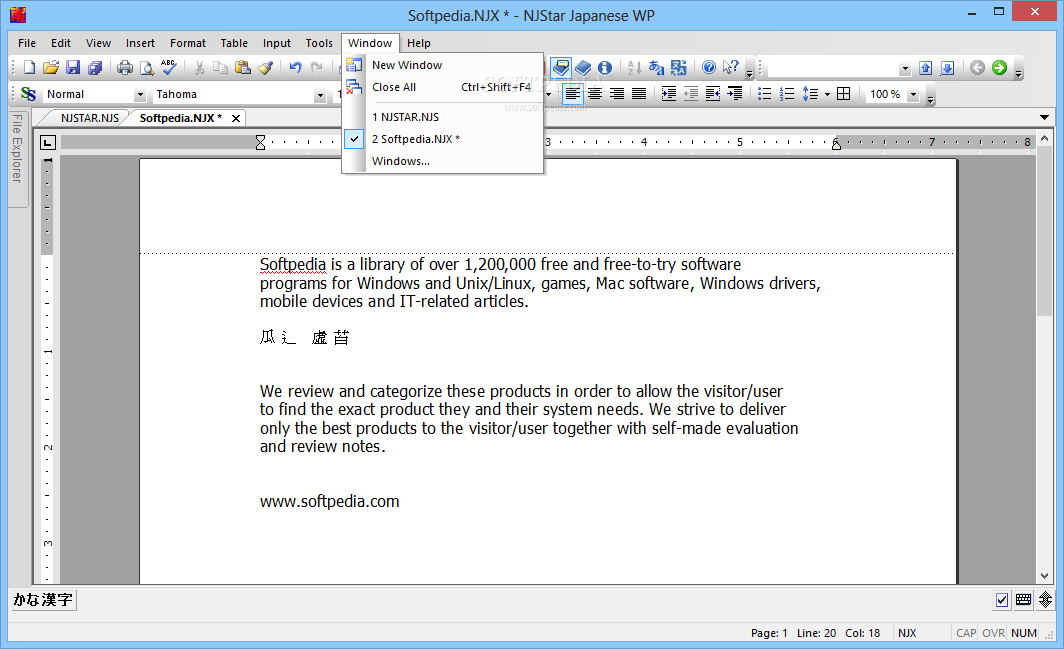Activate the What's This pointer help
The image size is (1064, 649).
point(730,67)
